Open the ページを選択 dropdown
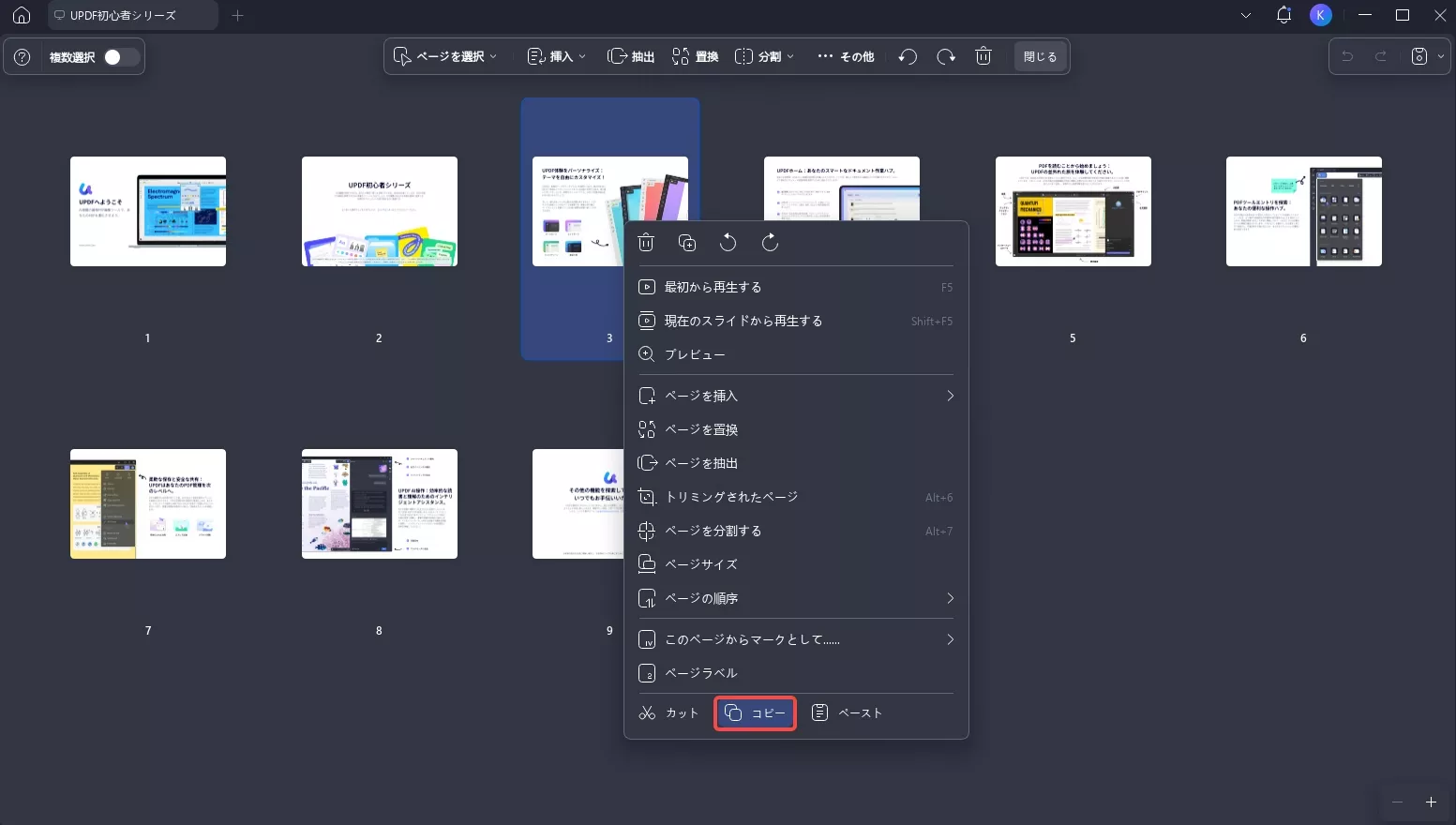 [445, 56]
